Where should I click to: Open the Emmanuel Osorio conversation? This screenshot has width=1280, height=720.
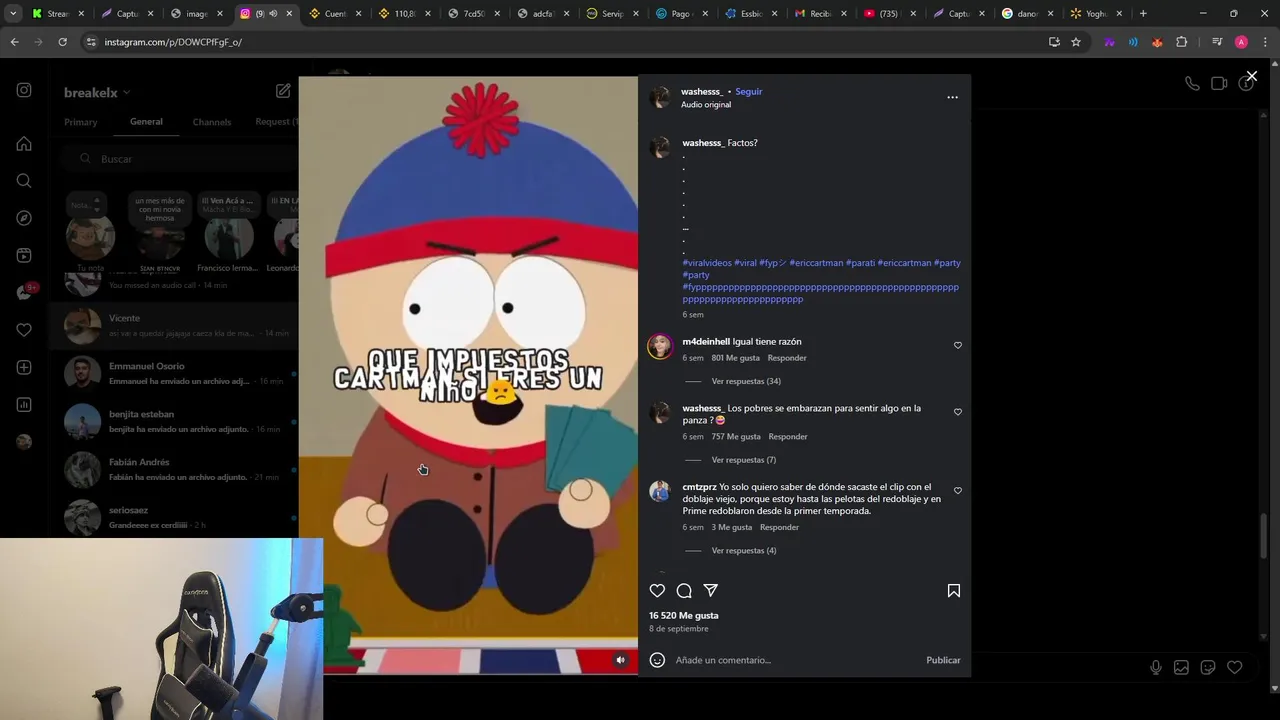[175, 373]
